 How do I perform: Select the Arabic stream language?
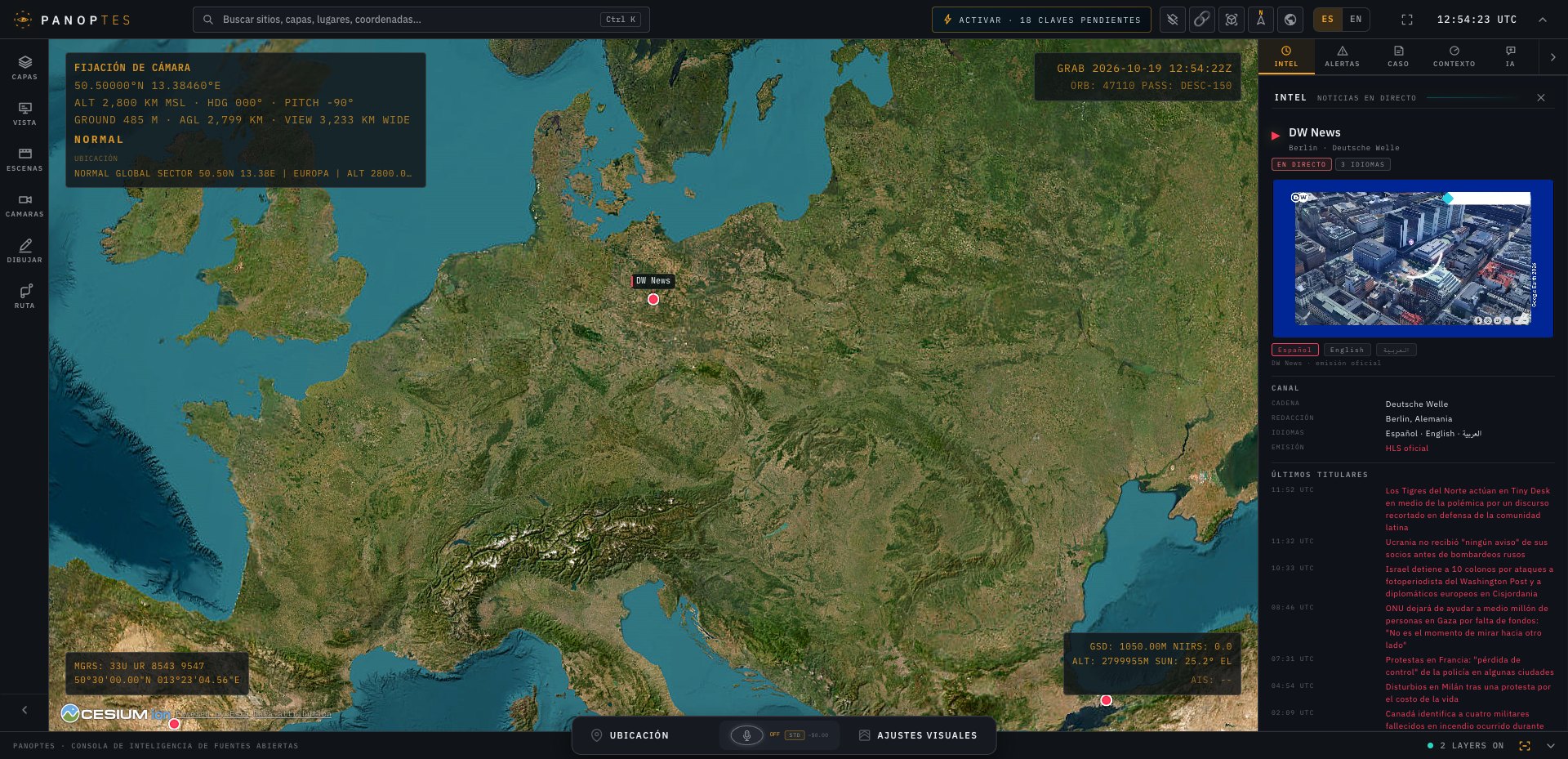pyautogui.click(x=1396, y=350)
